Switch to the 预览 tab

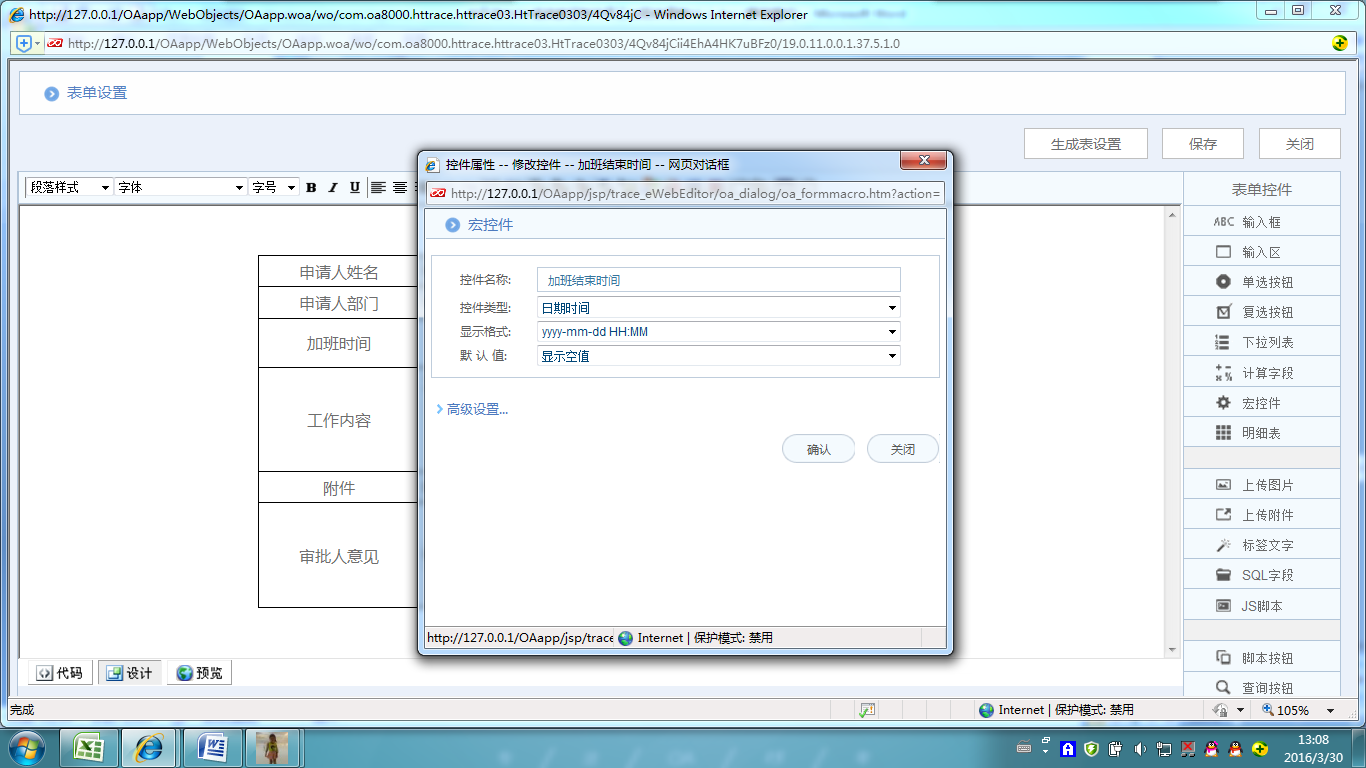199,672
